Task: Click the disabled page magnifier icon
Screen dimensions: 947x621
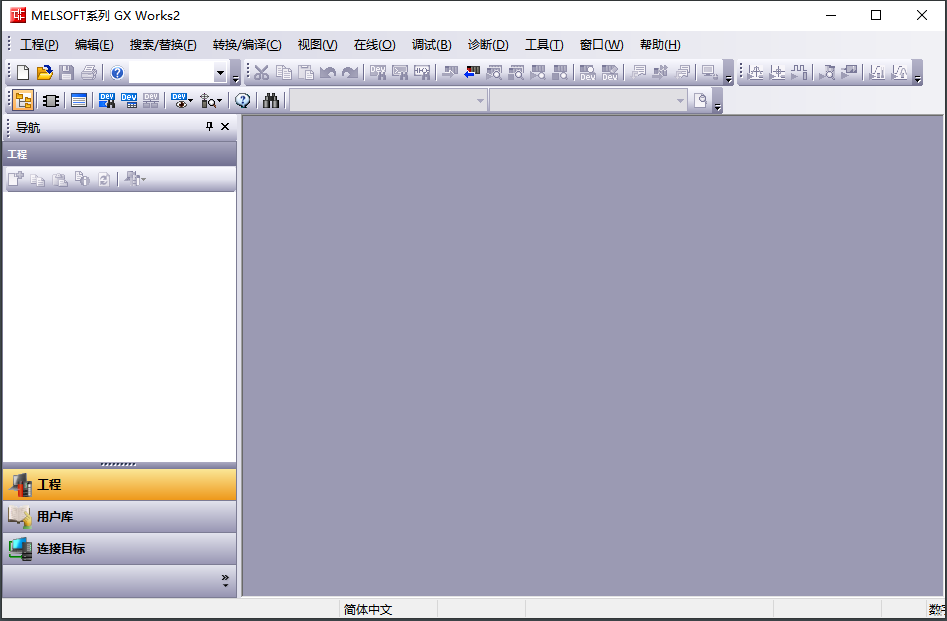Action: click(x=701, y=101)
